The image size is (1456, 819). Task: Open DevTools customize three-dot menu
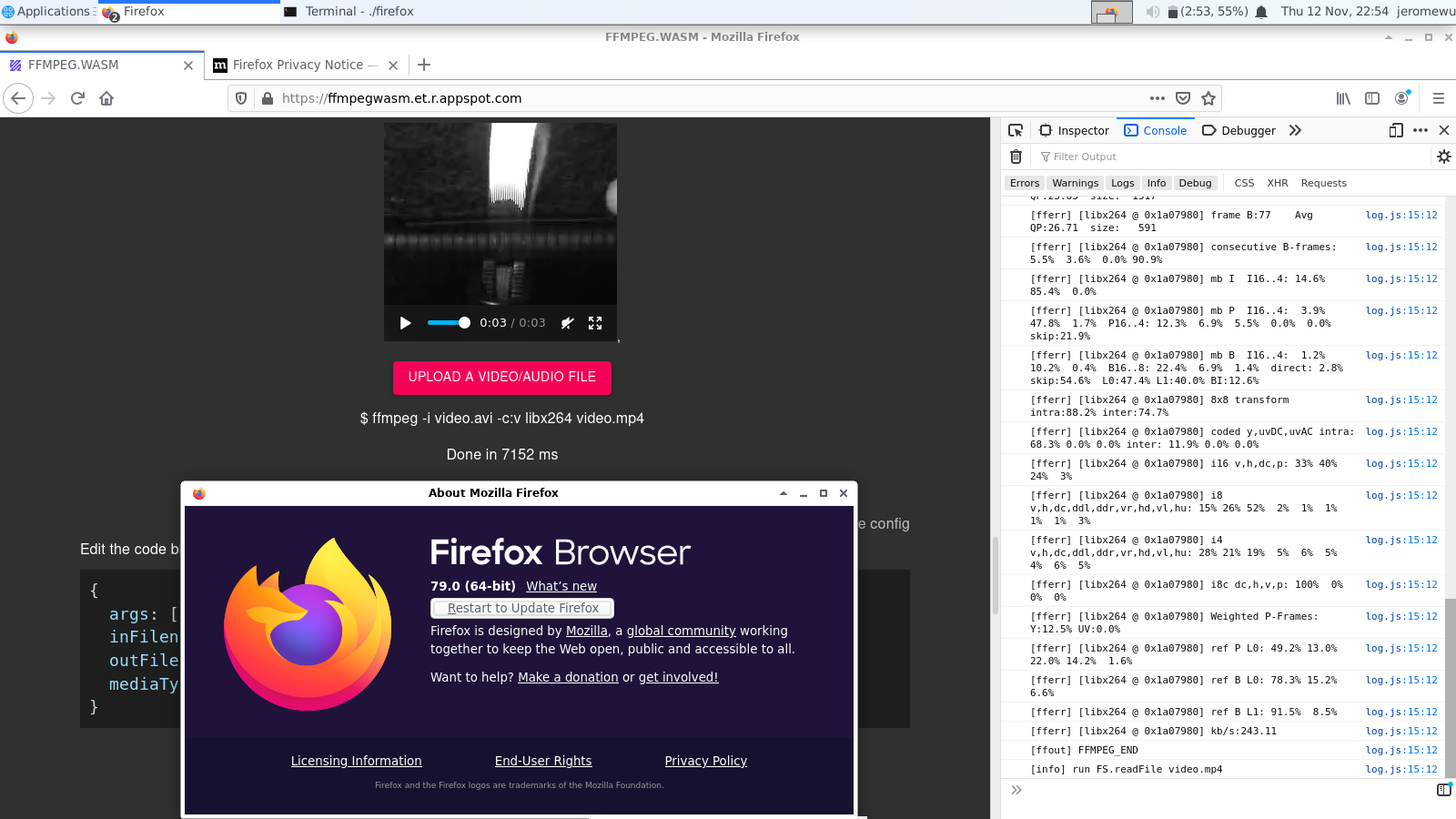pos(1421,130)
